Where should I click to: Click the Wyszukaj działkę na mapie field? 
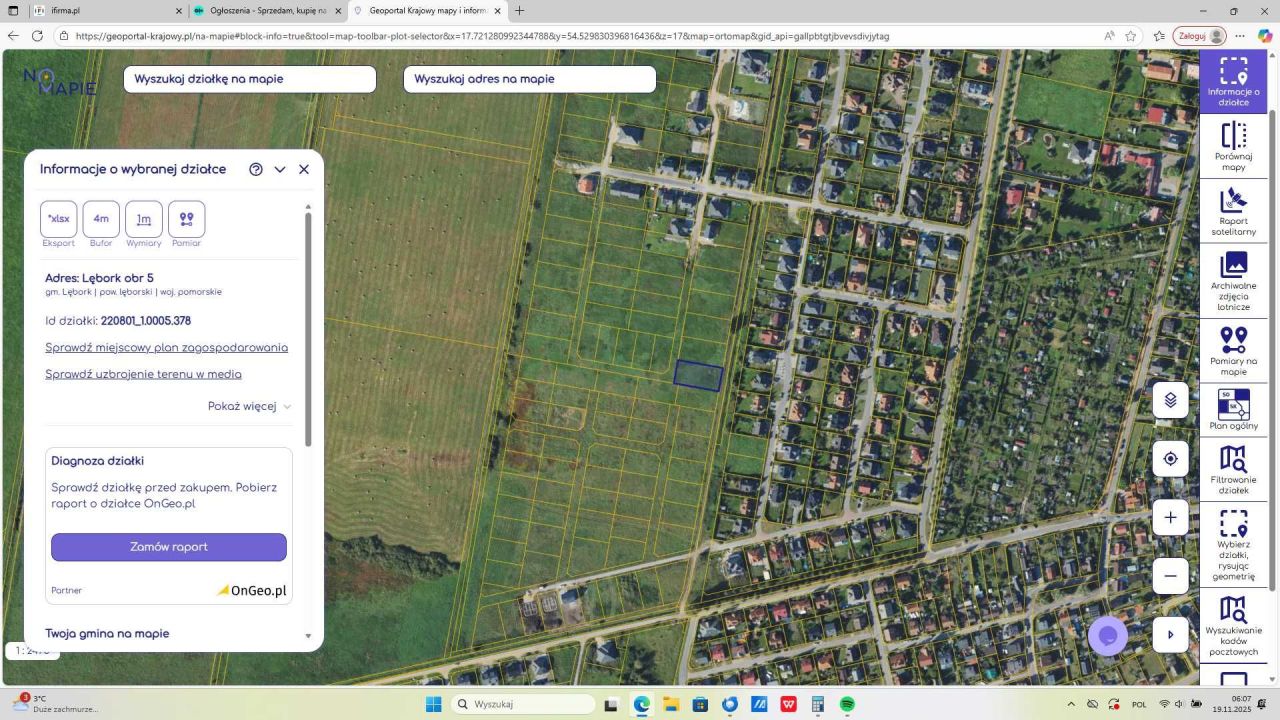click(250, 79)
